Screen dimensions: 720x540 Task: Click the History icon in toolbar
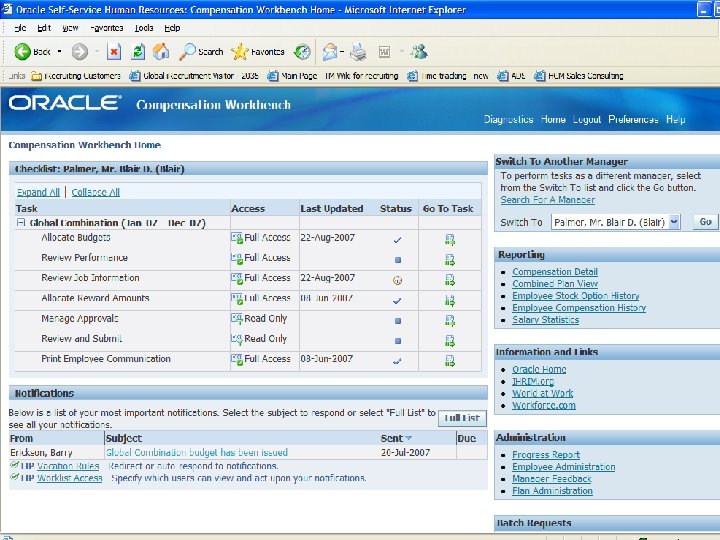point(302,52)
